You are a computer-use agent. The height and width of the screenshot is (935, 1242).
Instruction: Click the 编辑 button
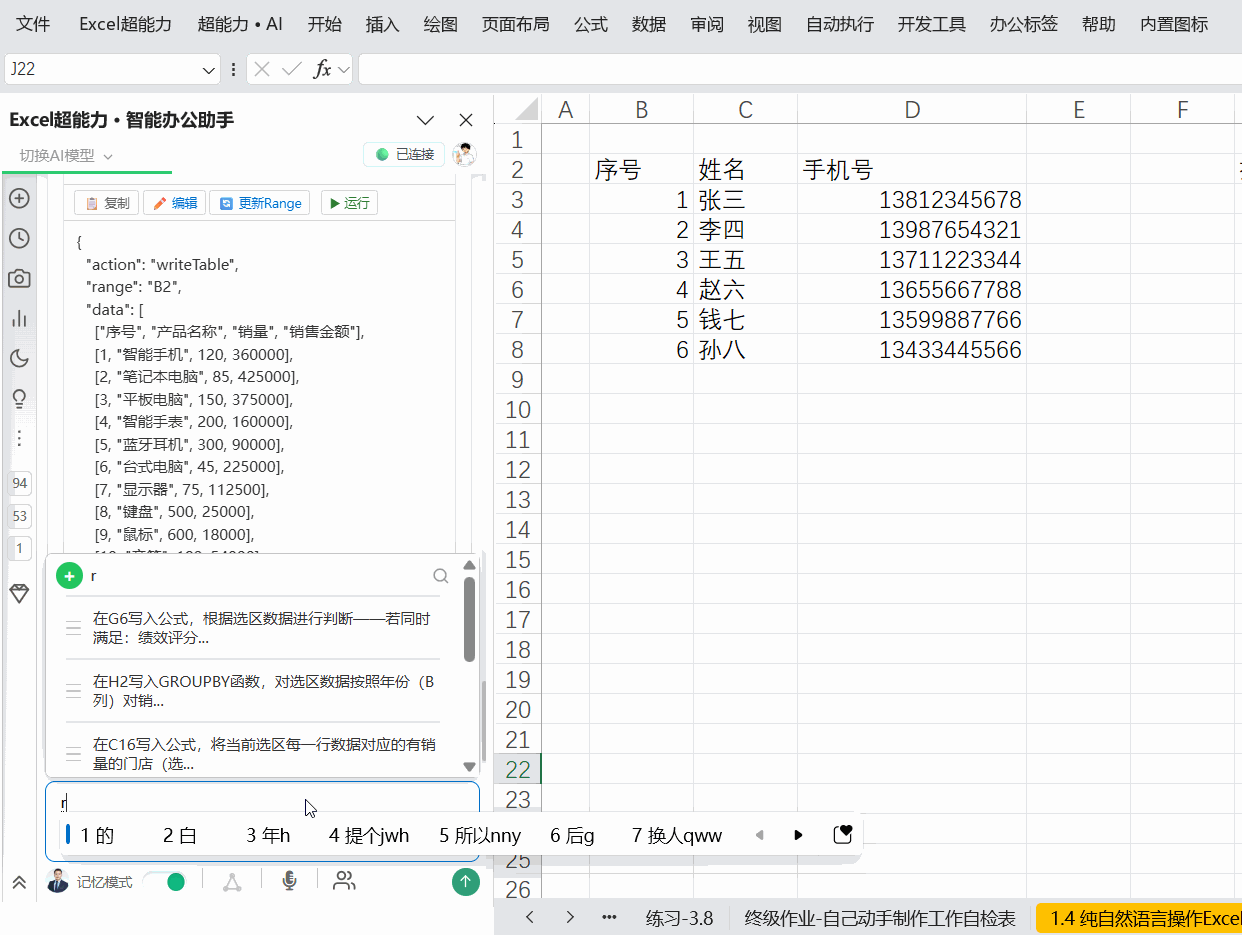pyautogui.click(x=175, y=203)
